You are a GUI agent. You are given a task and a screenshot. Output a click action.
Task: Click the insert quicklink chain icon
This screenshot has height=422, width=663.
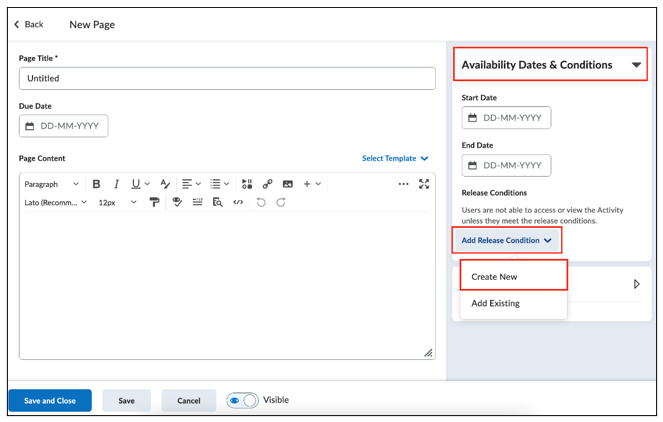(267, 184)
